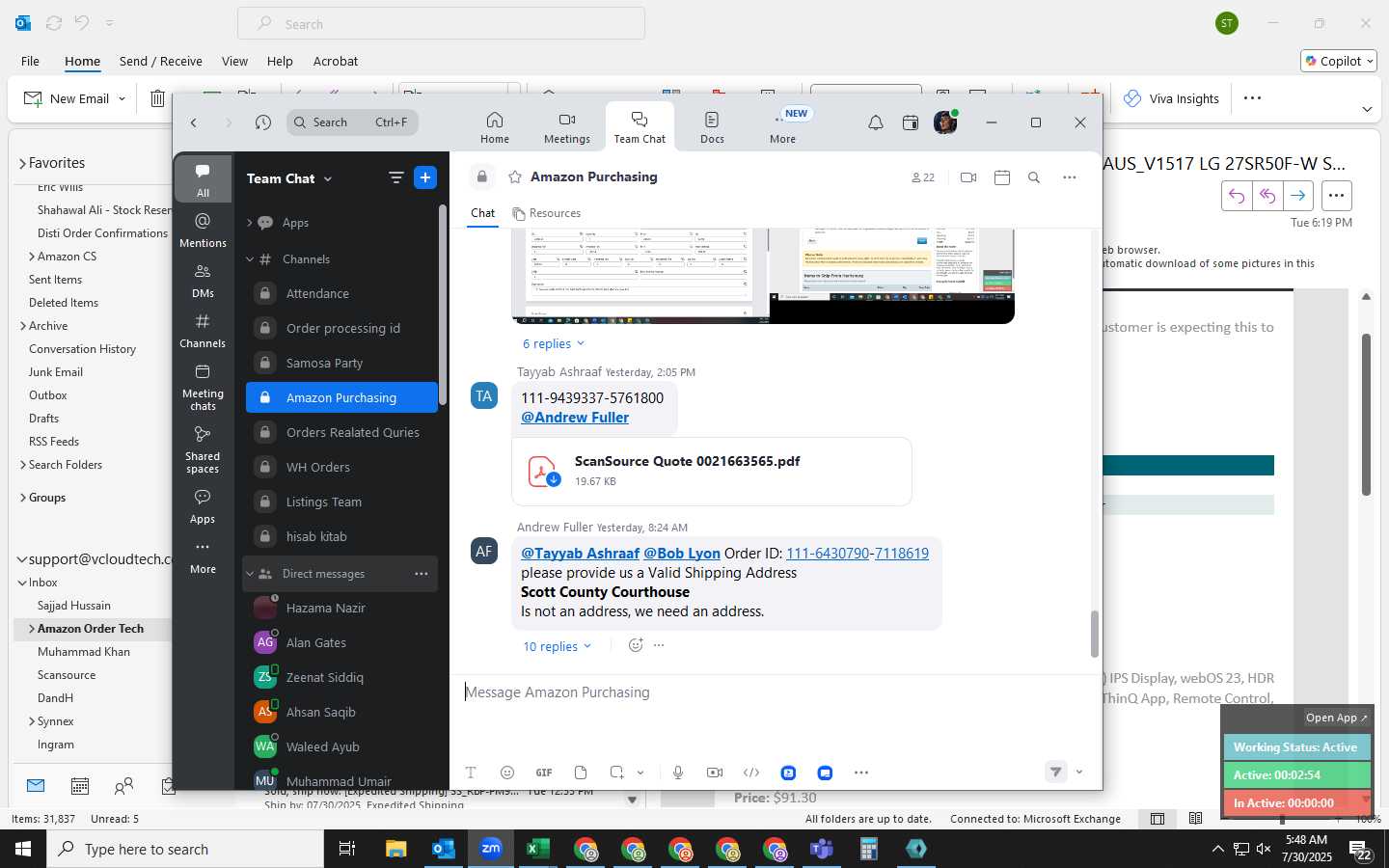Open the chat with Alan Gates
The image size is (1389, 868).
(x=341, y=643)
